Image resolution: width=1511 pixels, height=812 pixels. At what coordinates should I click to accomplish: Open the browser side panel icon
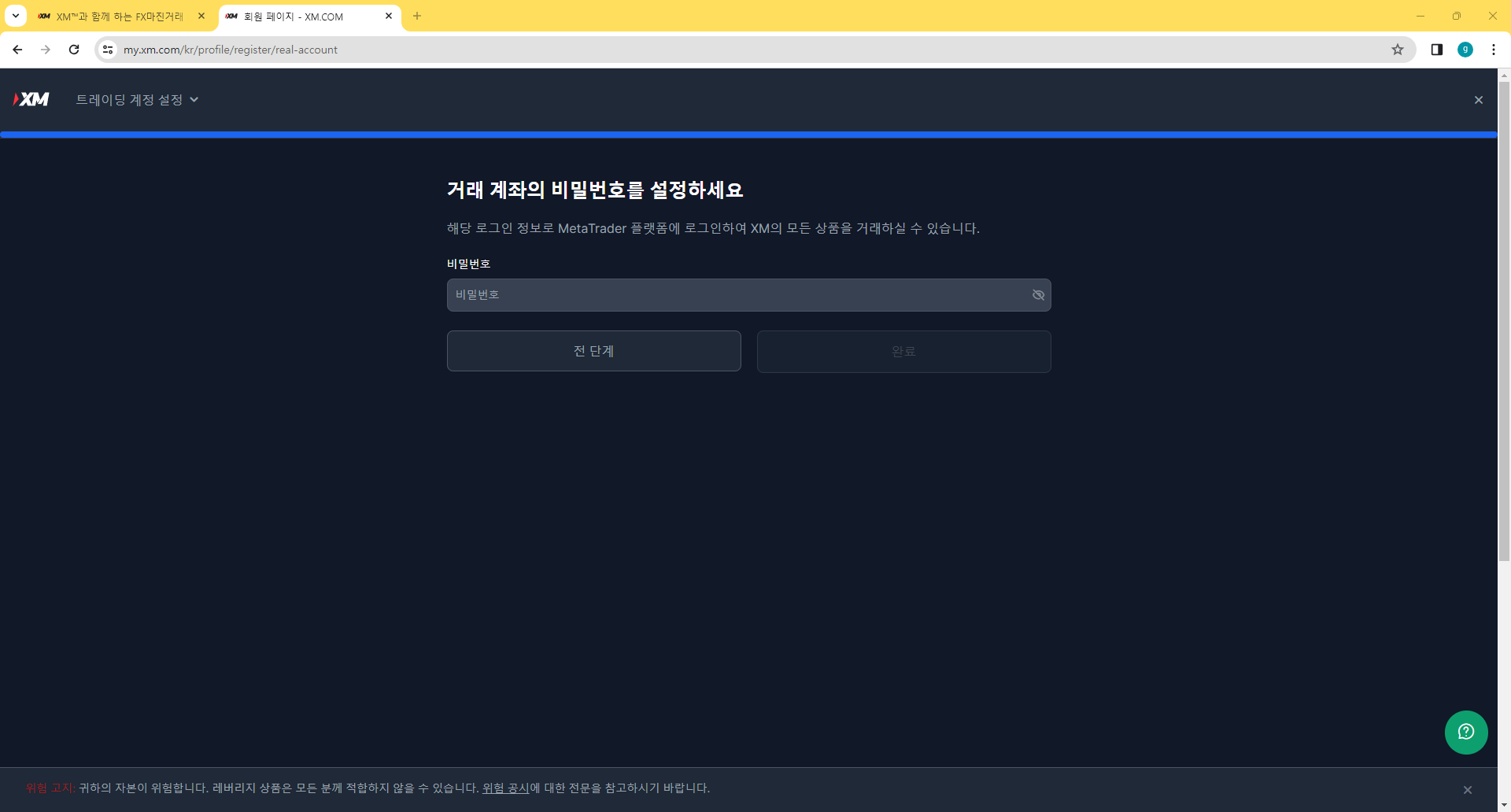(1435, 49)
